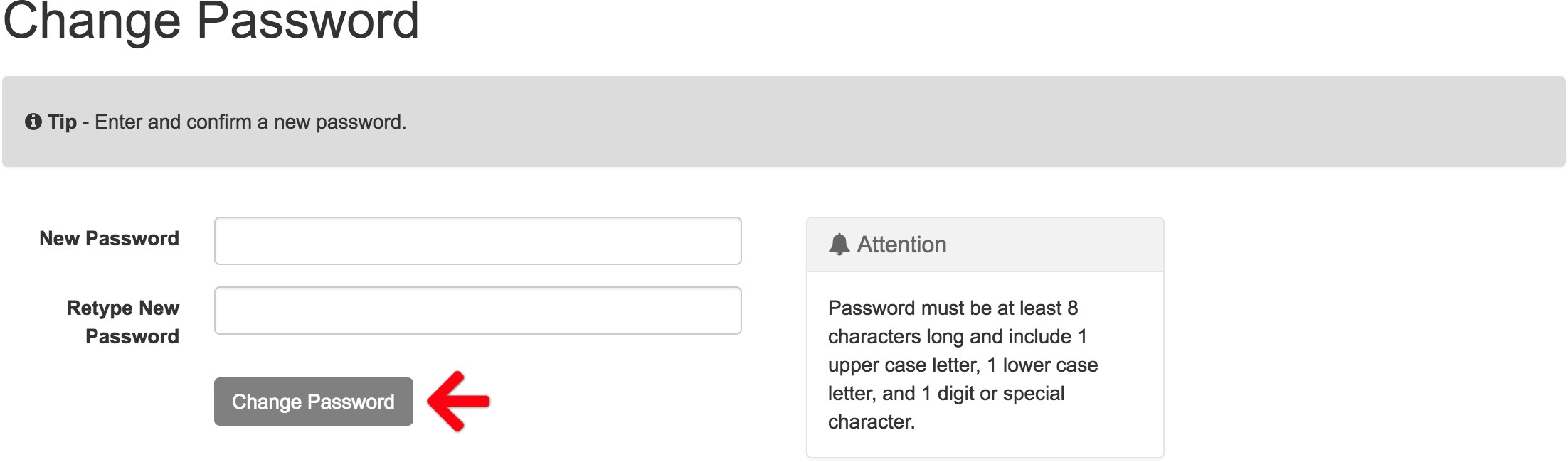Click the Change Password page heading

pos(211,21)
